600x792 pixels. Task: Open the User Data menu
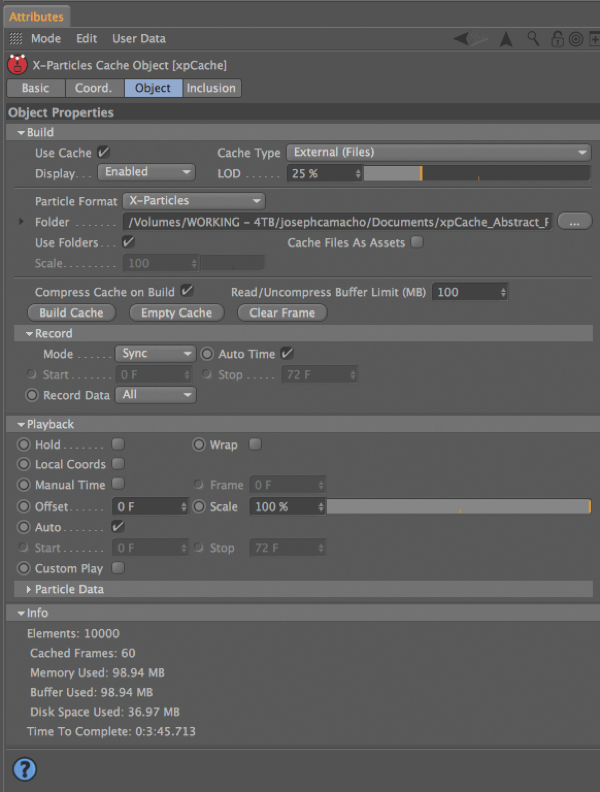pyautogui.click(x=139, y=39)
